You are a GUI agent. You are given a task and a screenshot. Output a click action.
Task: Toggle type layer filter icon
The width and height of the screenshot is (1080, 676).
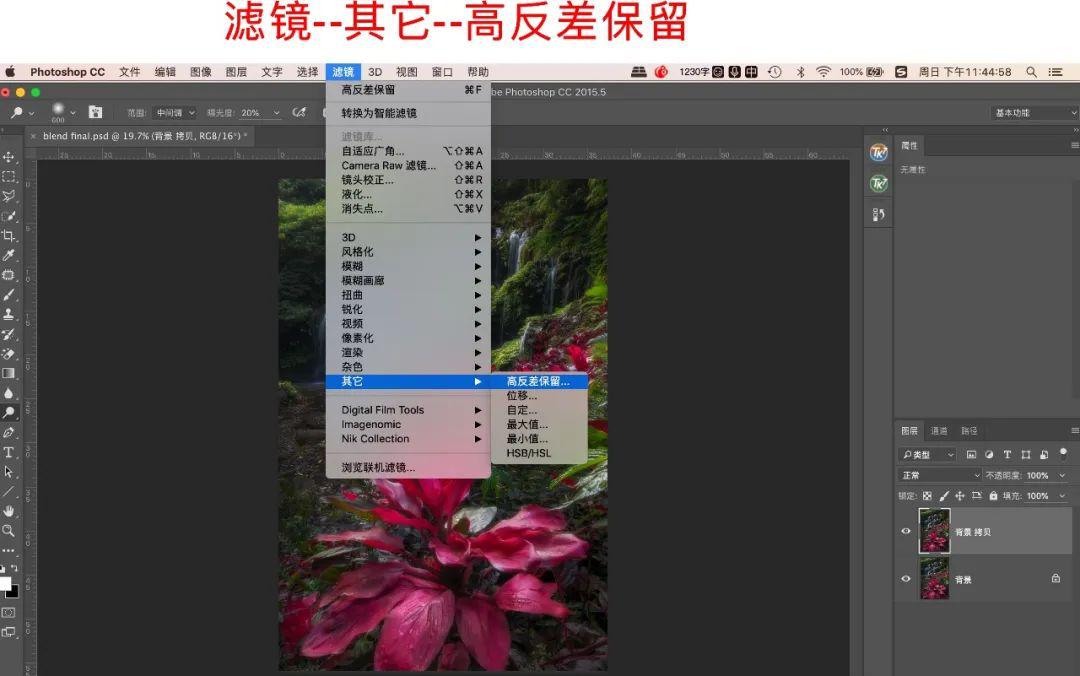(1007, 455)
